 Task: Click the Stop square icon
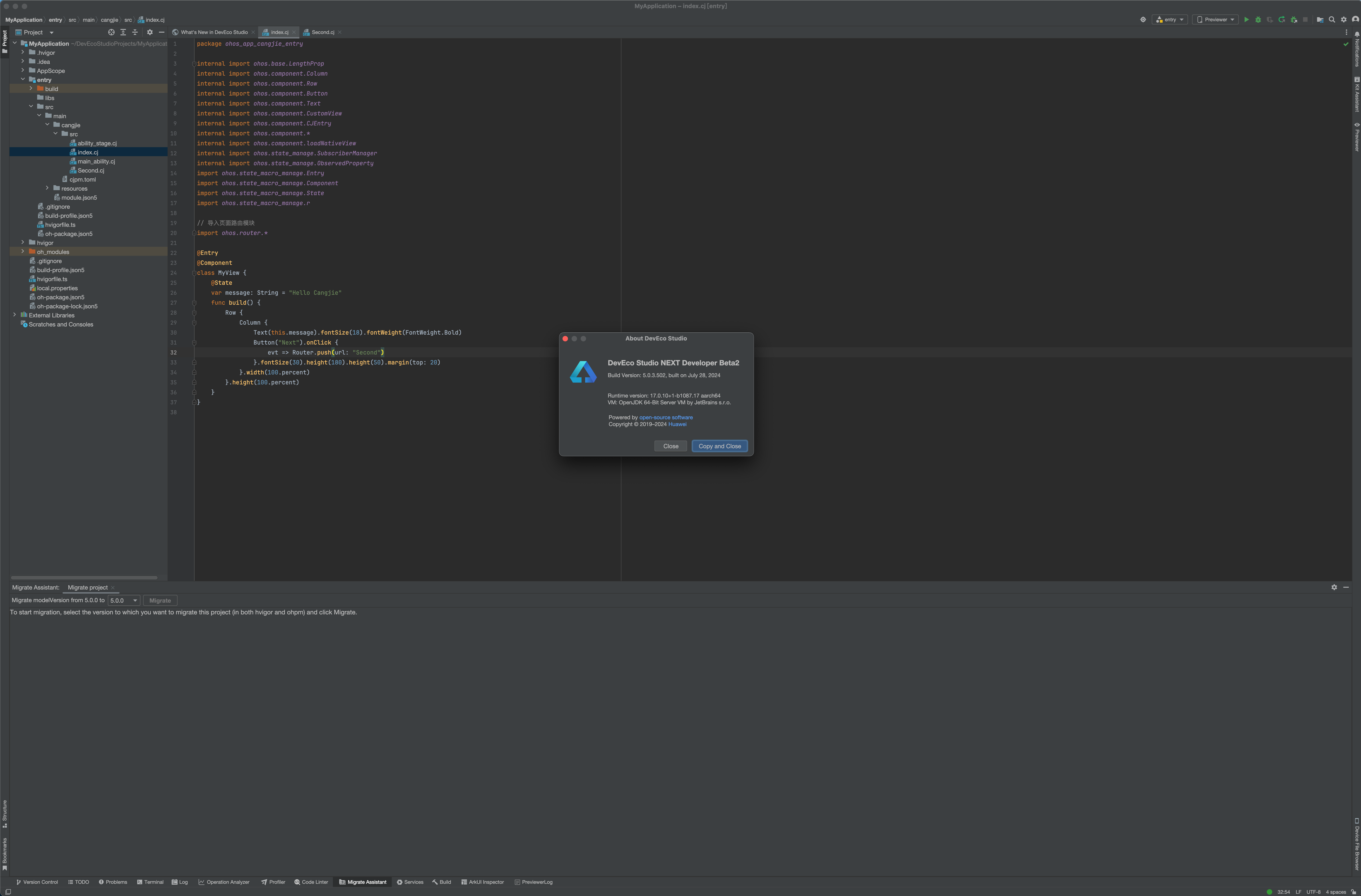1305,19
